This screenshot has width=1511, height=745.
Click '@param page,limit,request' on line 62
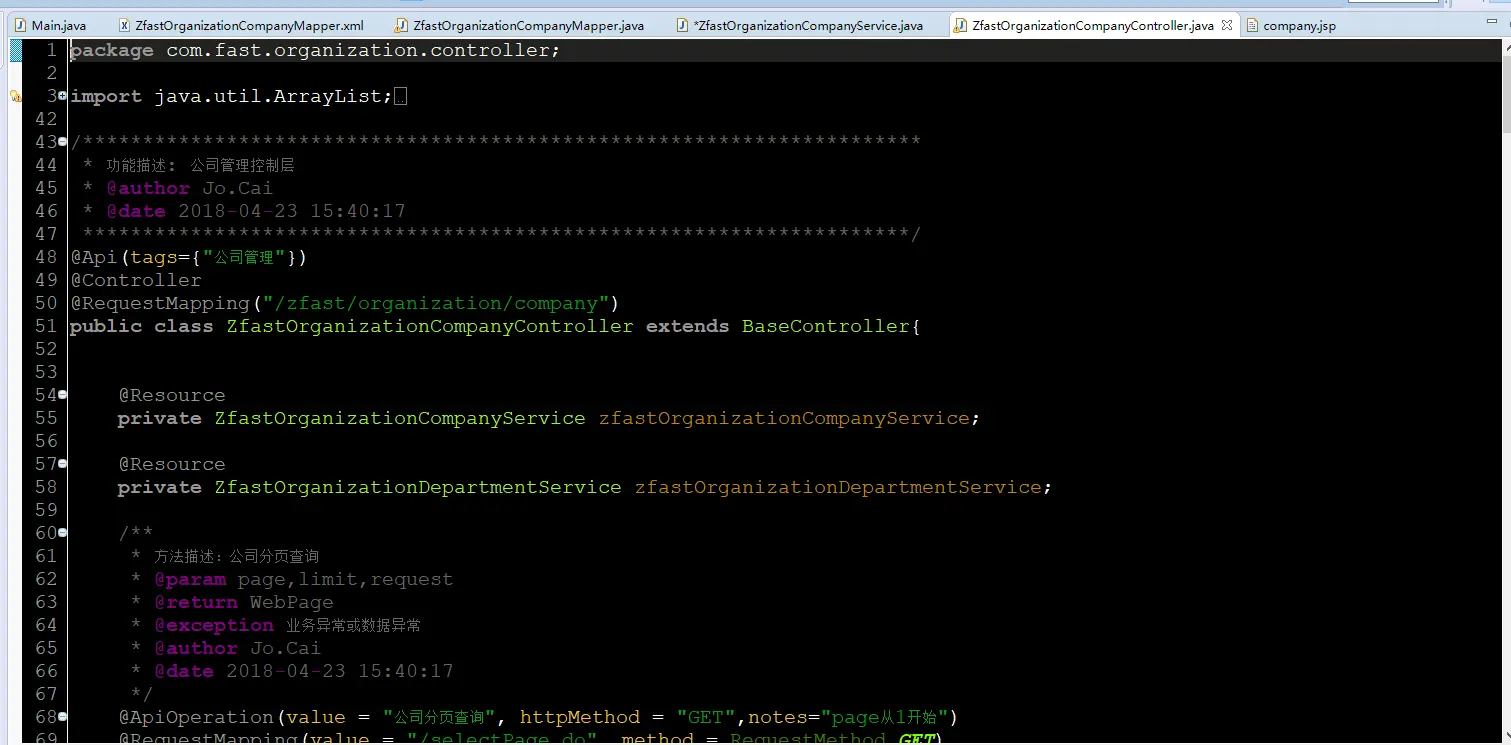click(303, 579)
